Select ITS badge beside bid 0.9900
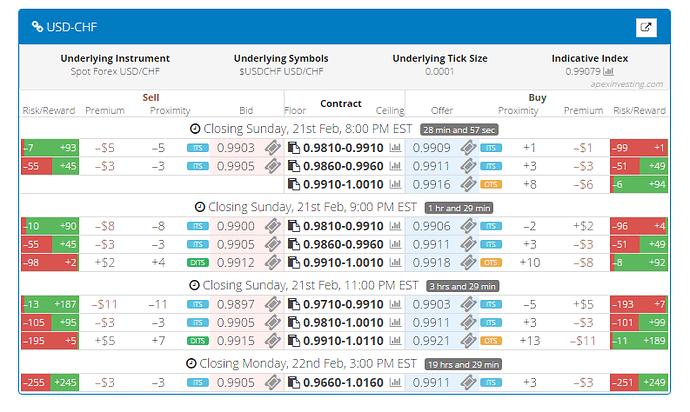Screen dimensions: 690x412 pyautogui.click(x=198, y=226)
